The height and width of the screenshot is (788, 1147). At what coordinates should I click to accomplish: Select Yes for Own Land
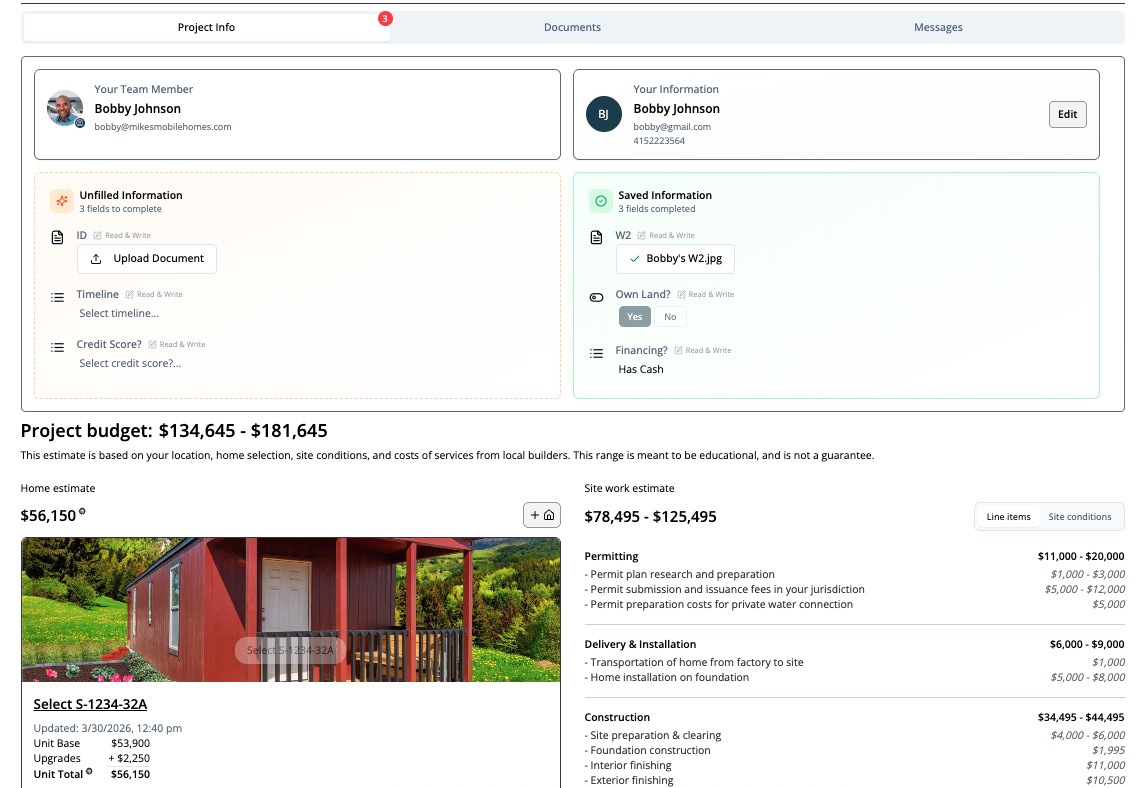(x=634, y=317)
